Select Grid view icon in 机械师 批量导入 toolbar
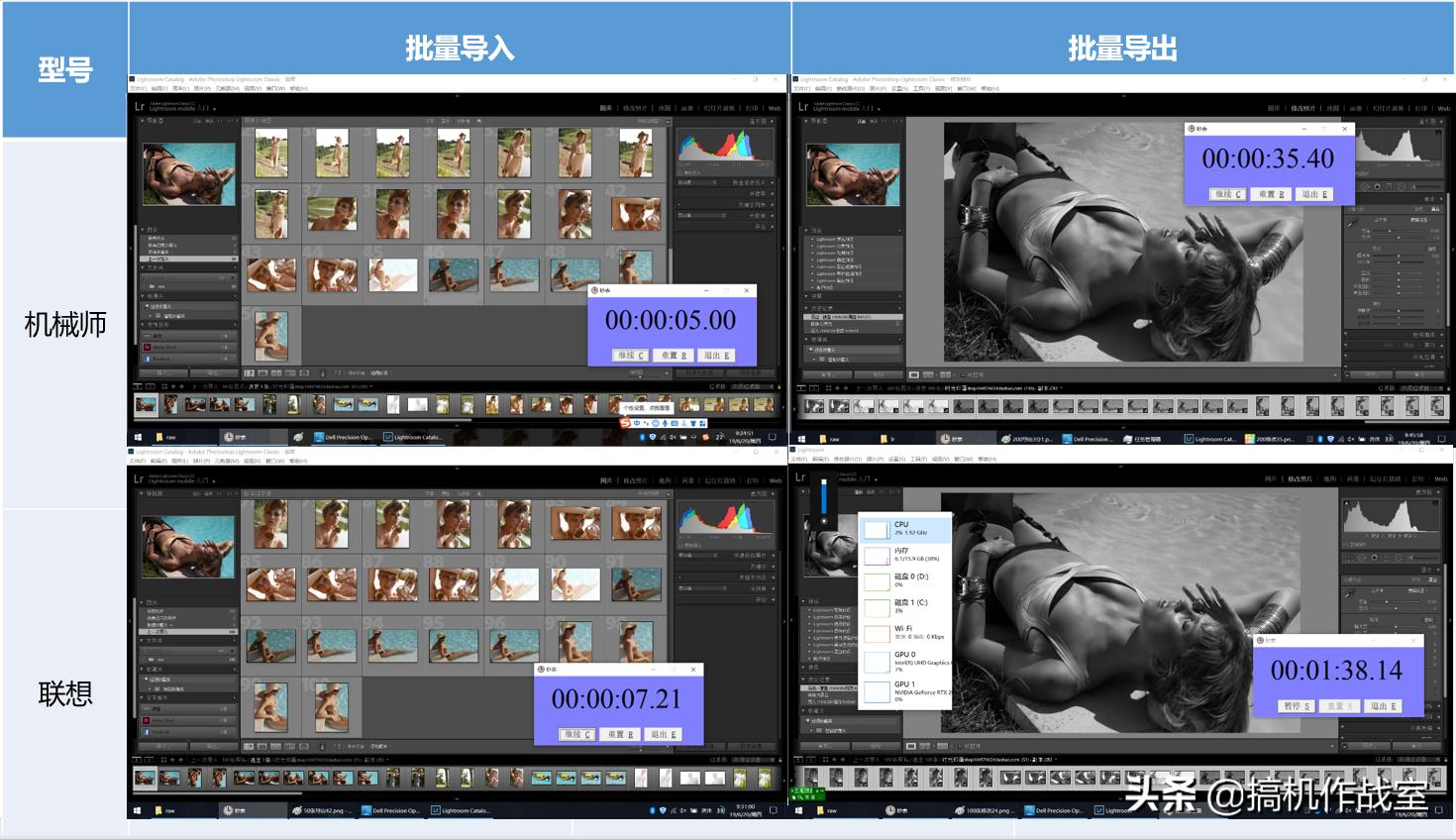The height and width of the screenshot is (840, 1456). point(250,373)
